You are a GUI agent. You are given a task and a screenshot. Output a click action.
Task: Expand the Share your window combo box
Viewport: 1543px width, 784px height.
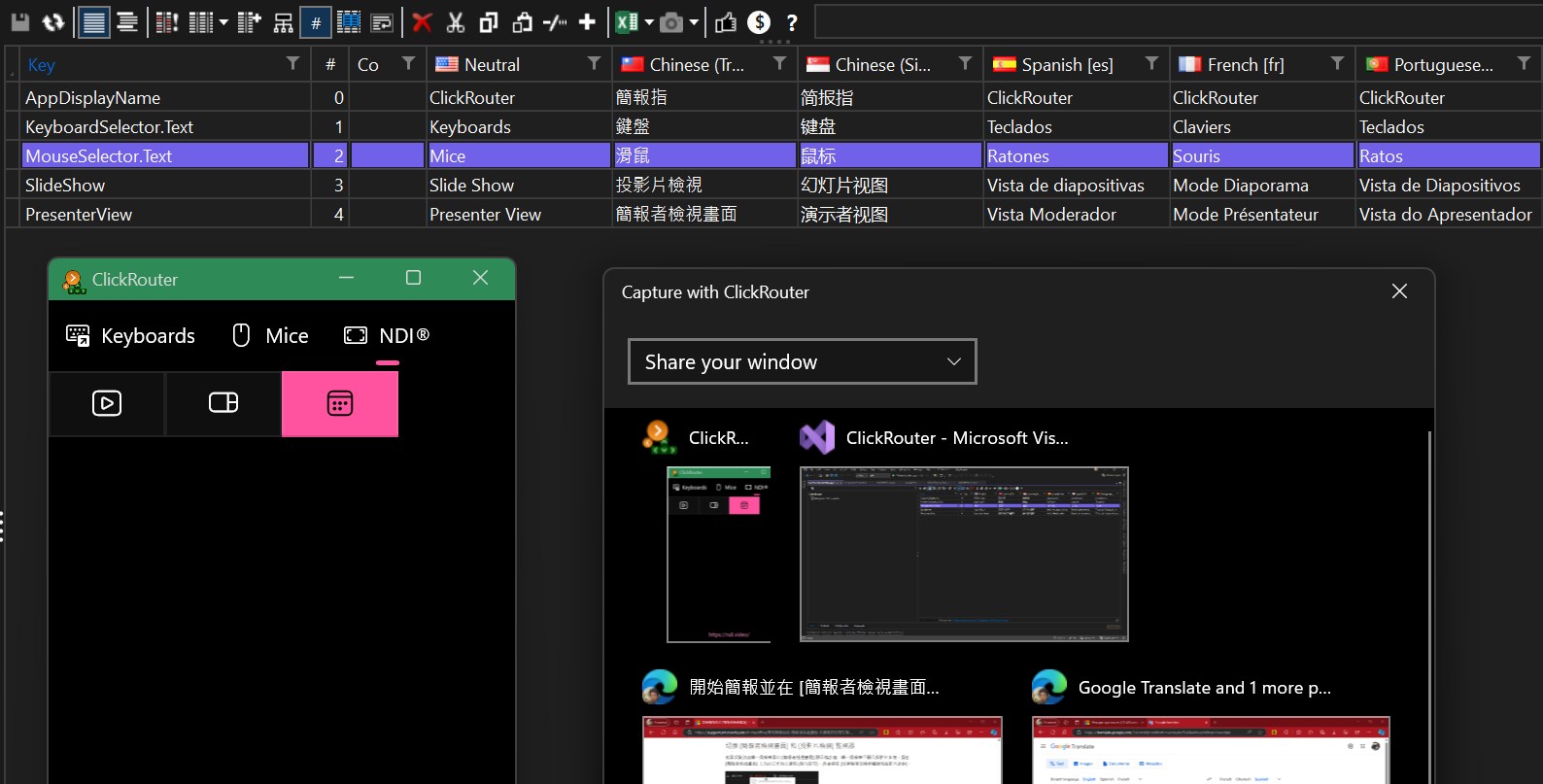point(802,361)
